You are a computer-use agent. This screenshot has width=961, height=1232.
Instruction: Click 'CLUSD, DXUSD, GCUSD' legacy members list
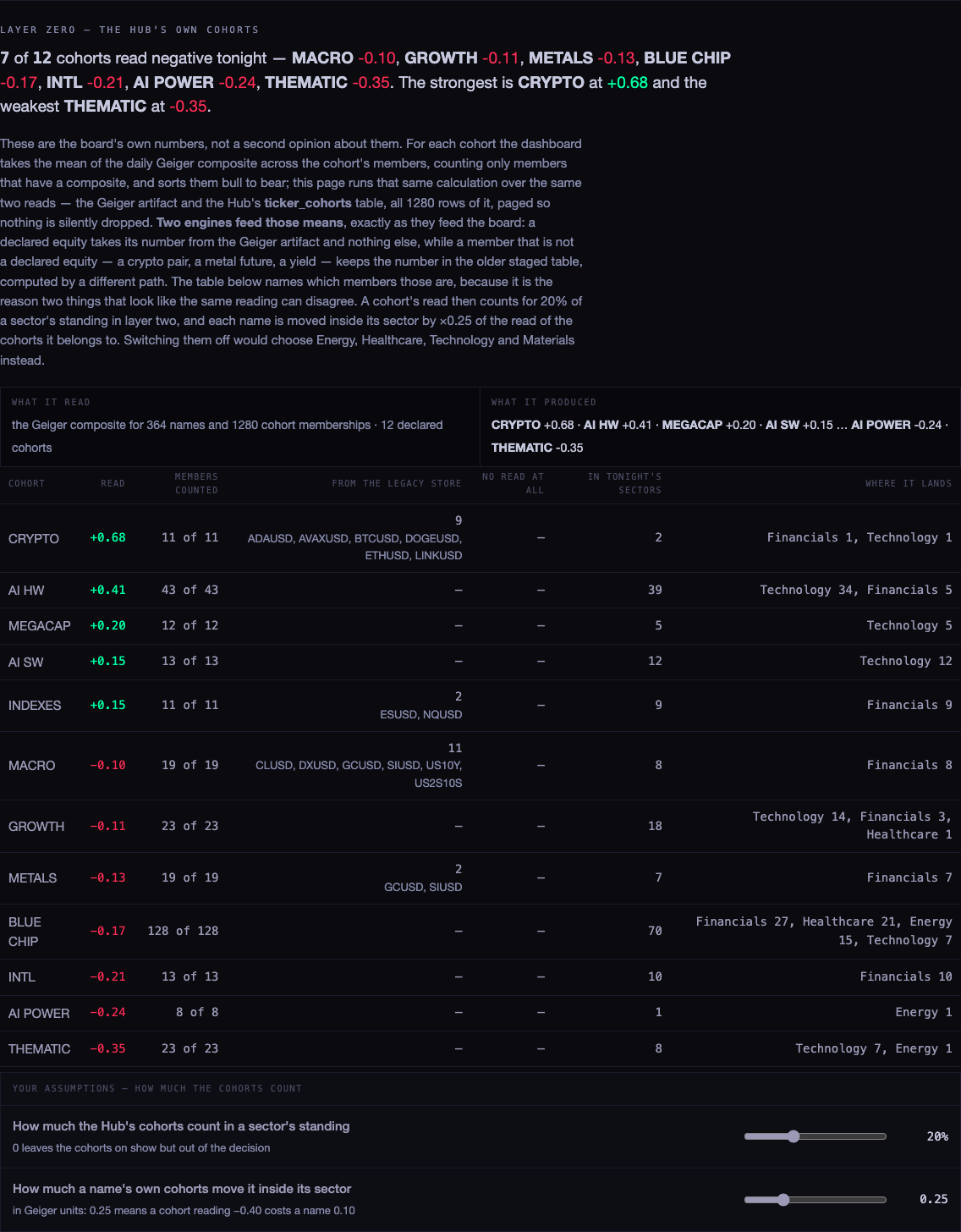pos(359,773)
